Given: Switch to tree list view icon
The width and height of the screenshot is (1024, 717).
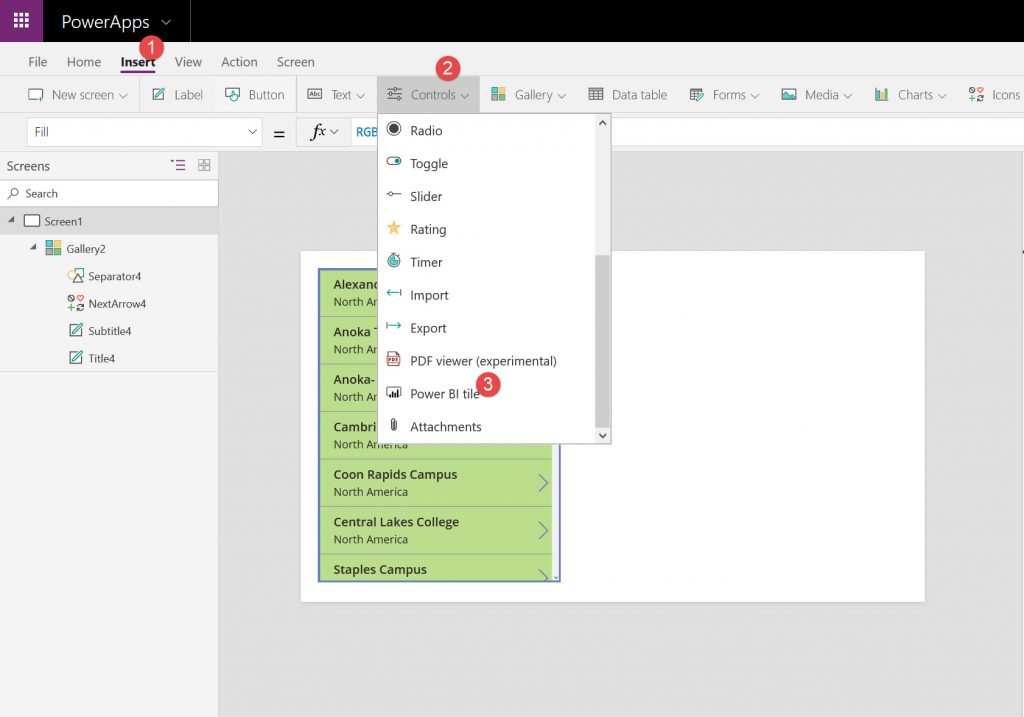Looking at the screenshot, I should (178, 166).
